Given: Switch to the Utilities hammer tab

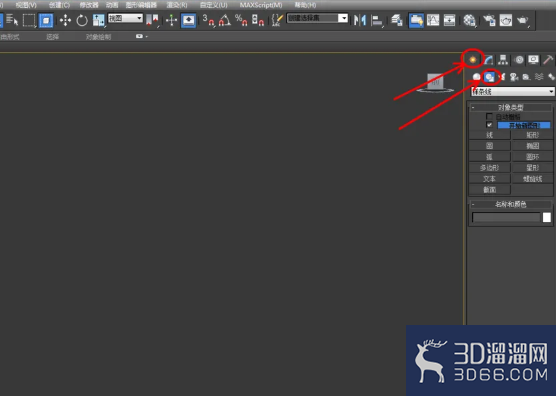Looking at the screenshot, I should coord(548,60).
